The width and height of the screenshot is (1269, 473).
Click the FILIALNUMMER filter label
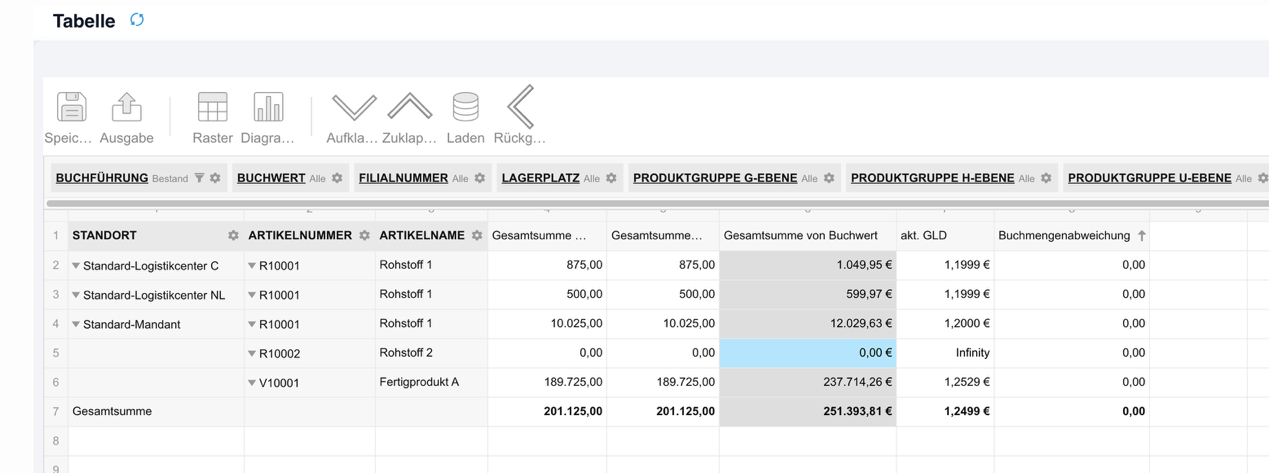point(403,178)
